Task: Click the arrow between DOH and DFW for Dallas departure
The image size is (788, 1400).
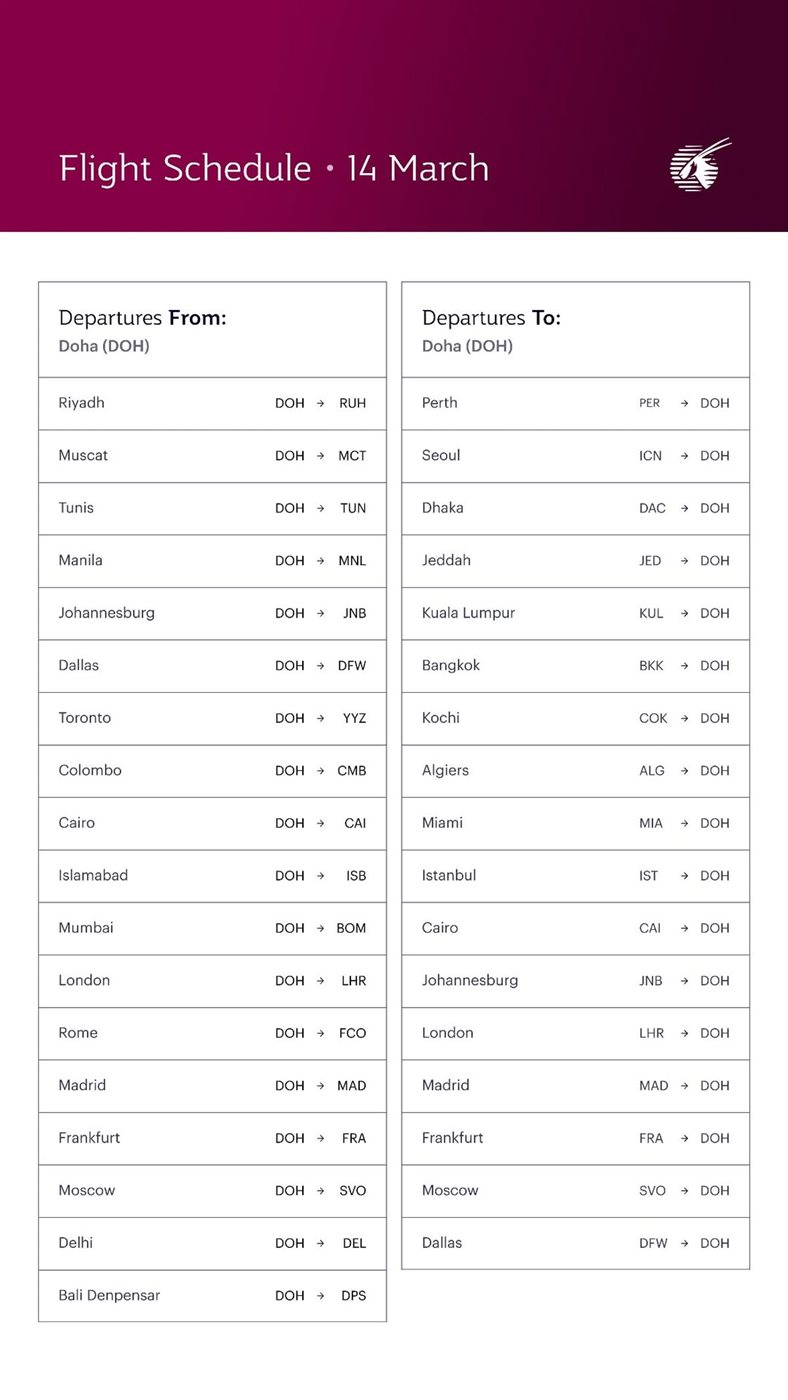Action: coord(321,666)
